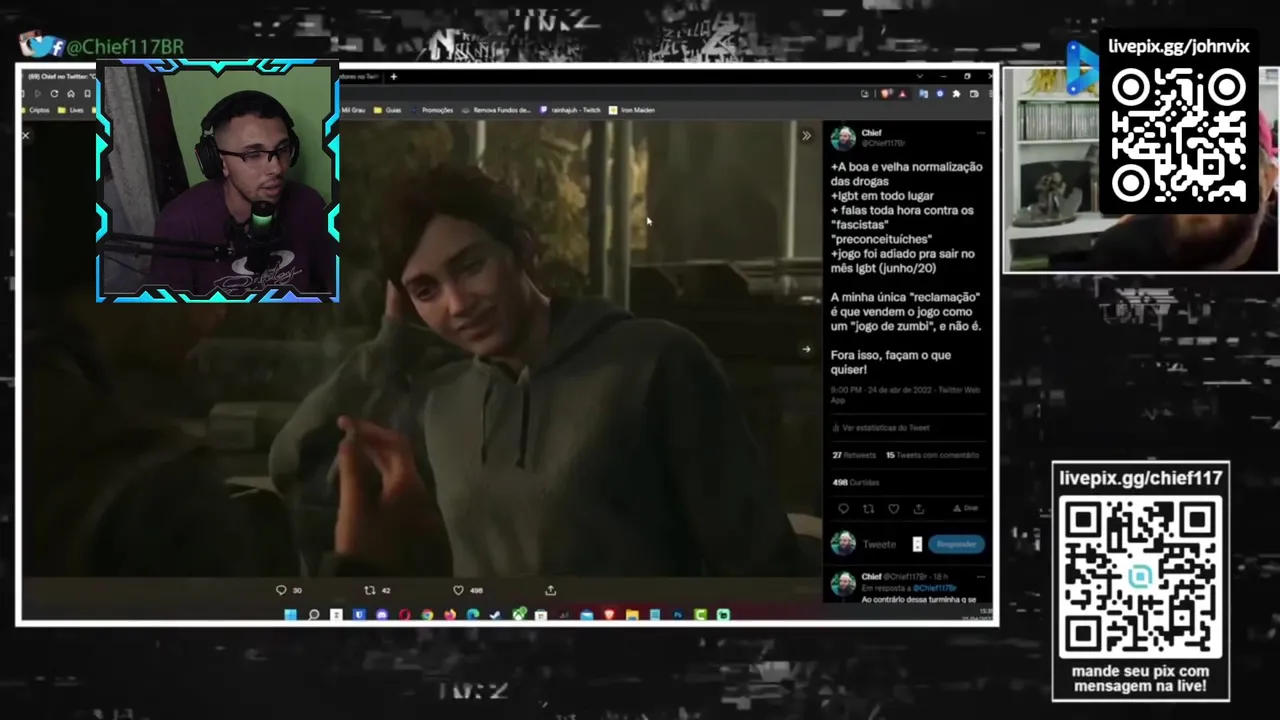Open Firefox from the taskbar

[x=450, y=615]
